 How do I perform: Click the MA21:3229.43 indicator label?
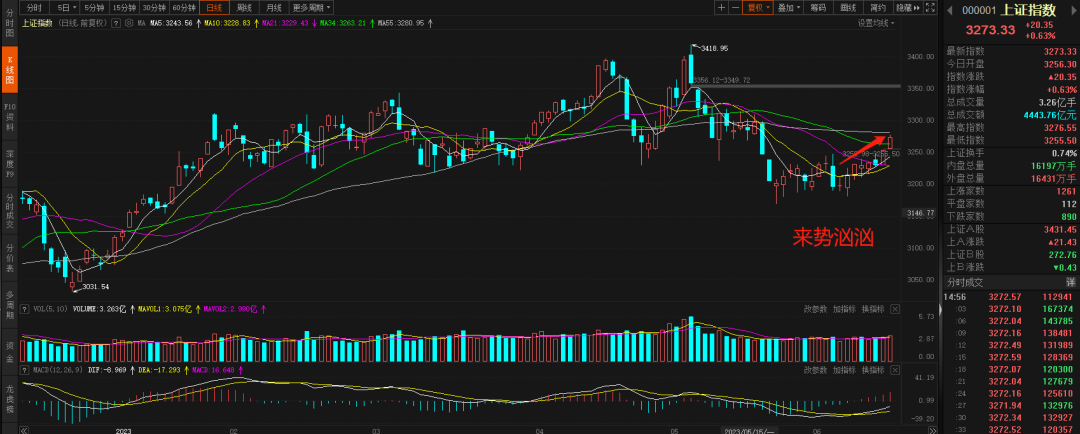tap(284, 23)
